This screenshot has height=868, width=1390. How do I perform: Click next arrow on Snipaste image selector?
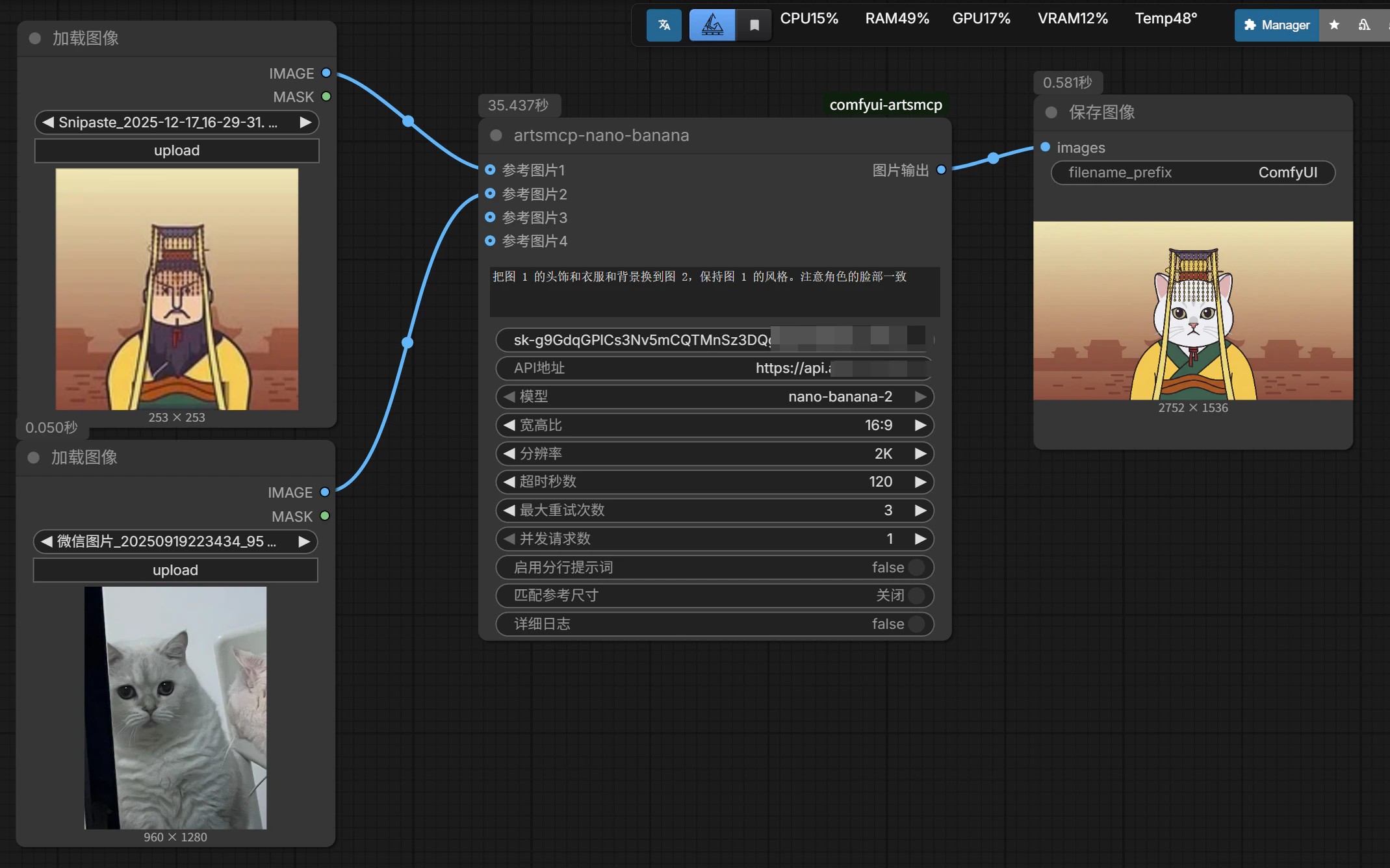tap(305, 122)
